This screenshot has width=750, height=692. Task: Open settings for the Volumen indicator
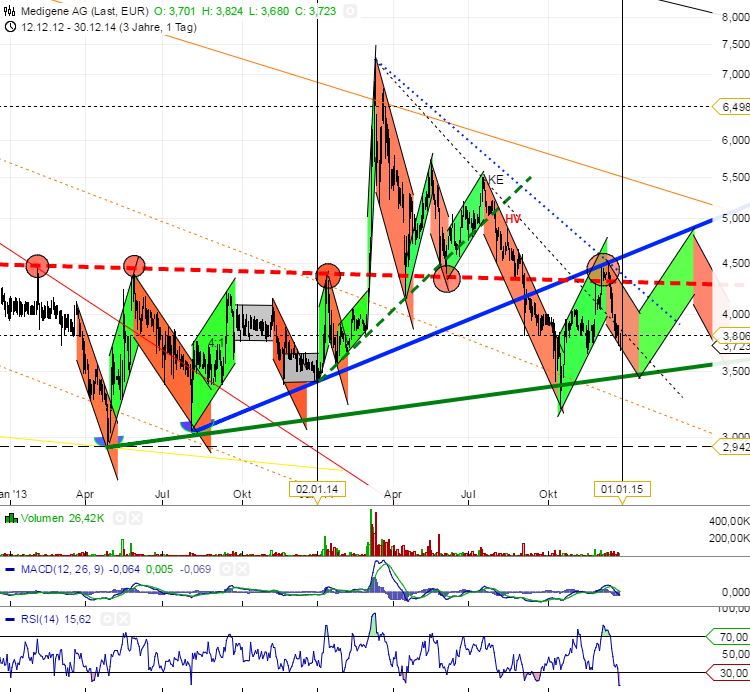[x=120, y=518]
